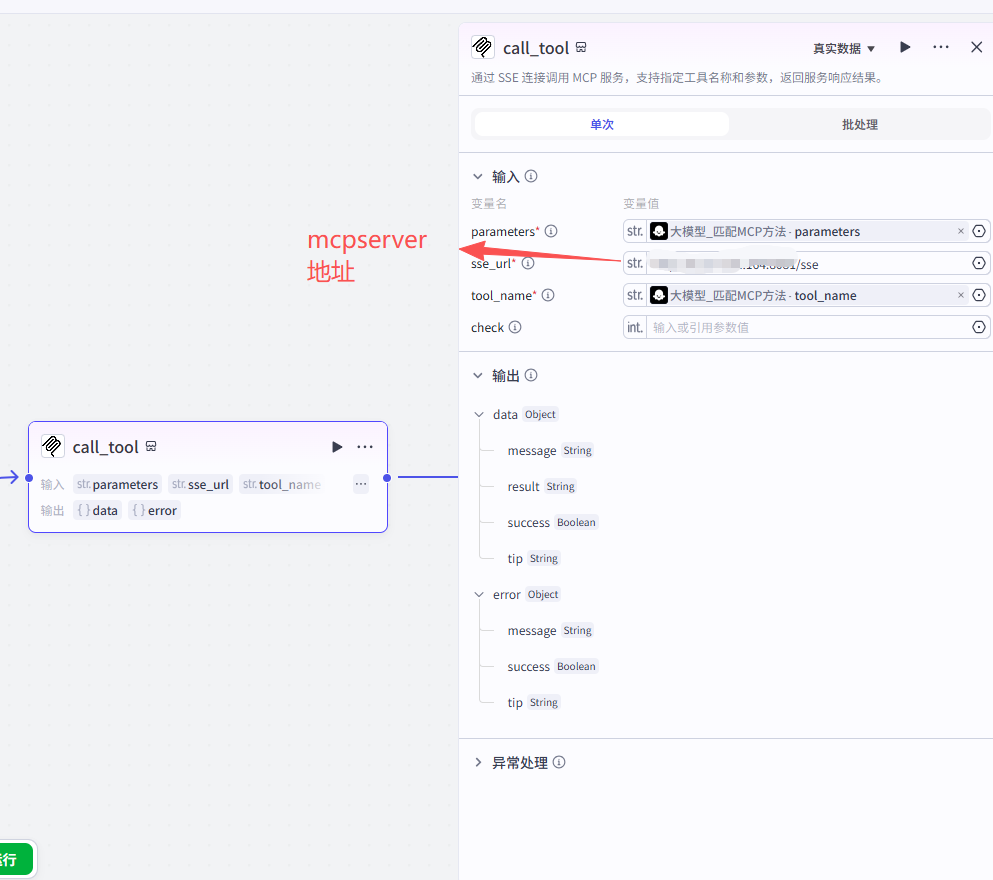The width and height of the screenshot is (993, 880).
Task: Click the variable picker icon in sse_url row
Action: point(979,263)
